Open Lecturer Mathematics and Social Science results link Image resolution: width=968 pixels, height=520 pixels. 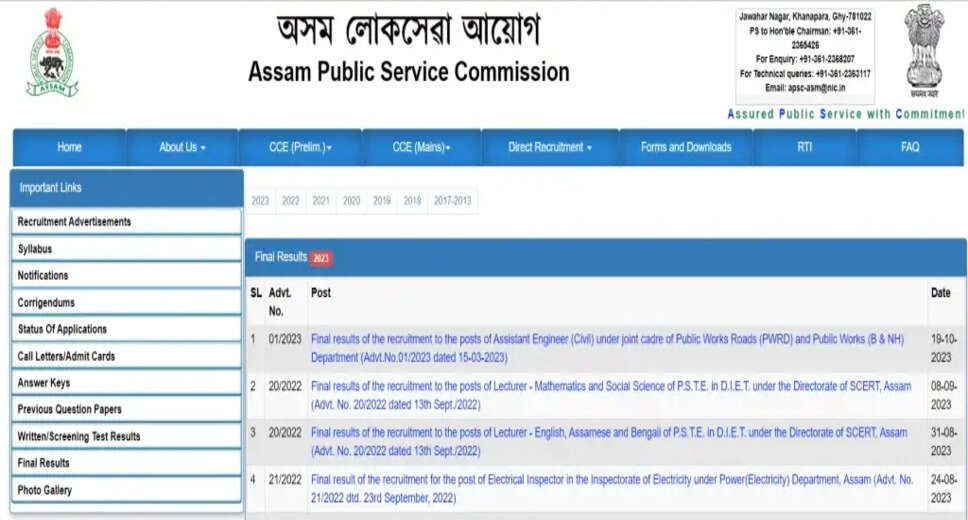click(x=611, y=395)
